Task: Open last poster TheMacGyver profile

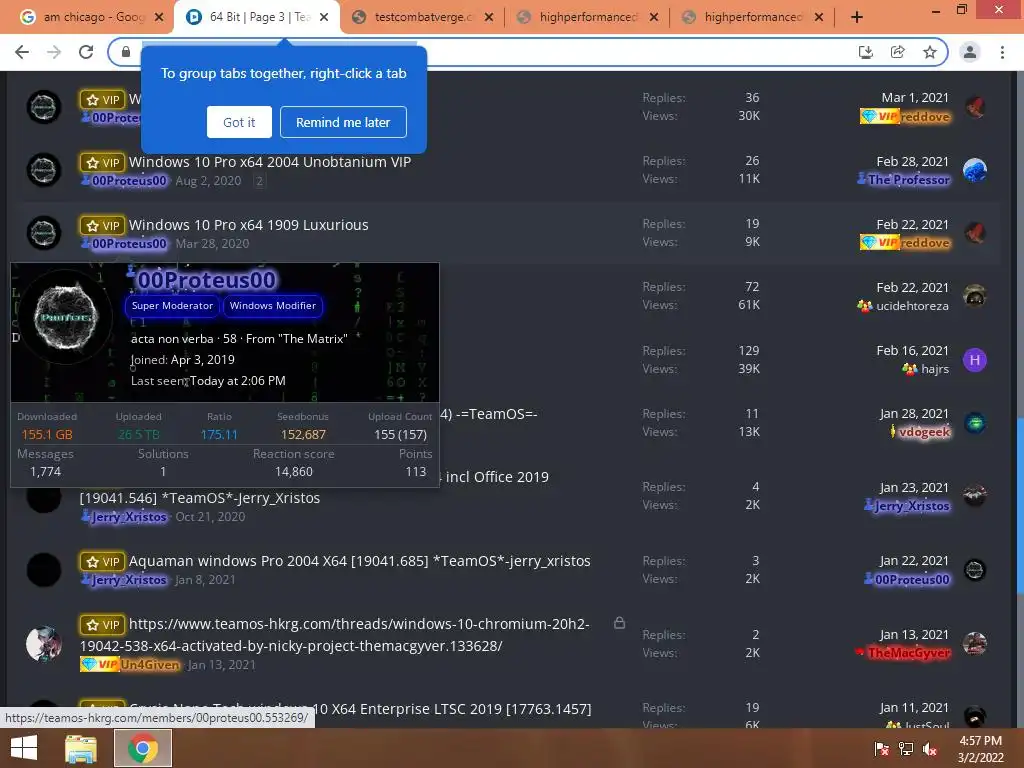Action: (908, 652)
